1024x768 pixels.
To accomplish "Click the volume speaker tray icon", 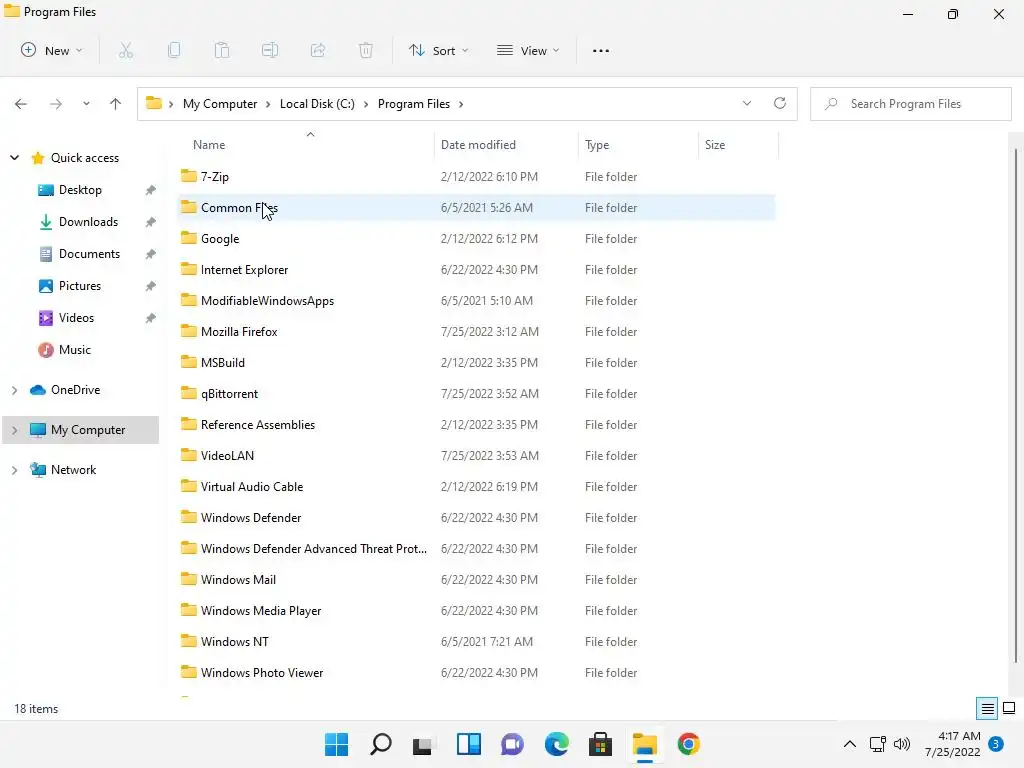I will pos(902,744).
